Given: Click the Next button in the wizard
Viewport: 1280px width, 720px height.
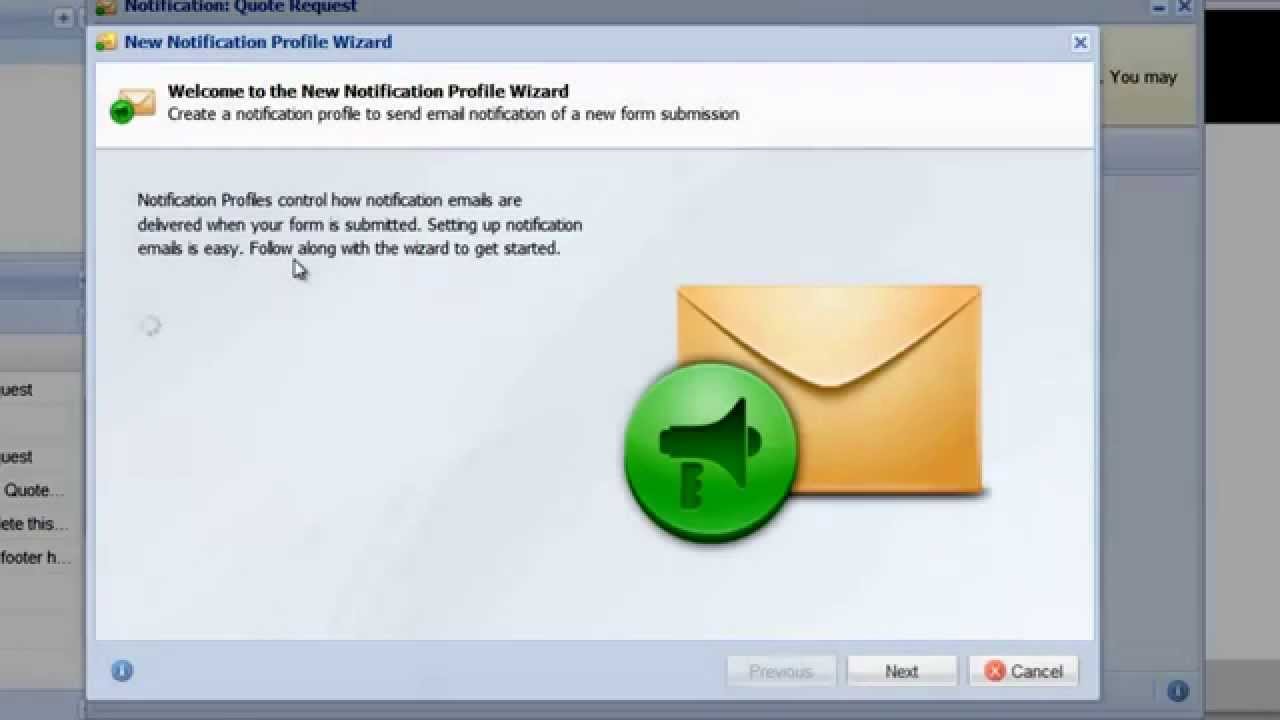Looking at the screenshot, I should click(901, 671).
